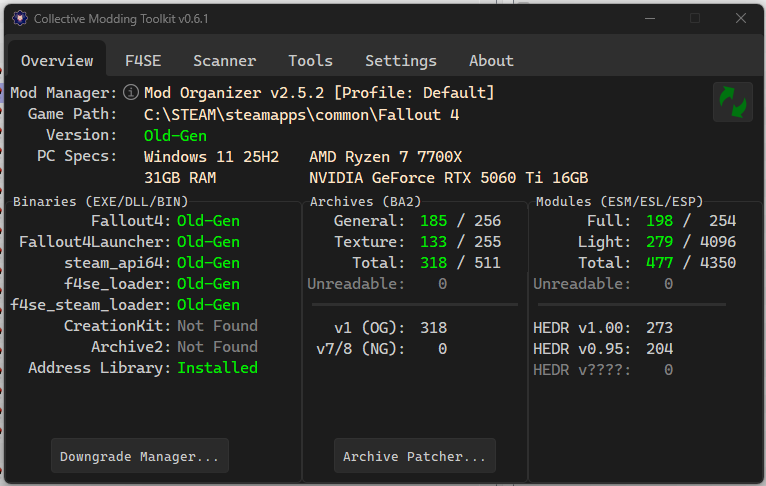Click the steam_api64 Old-Gen status
Viewport: 766px width, 486px height.
click(x=208, y=263)
